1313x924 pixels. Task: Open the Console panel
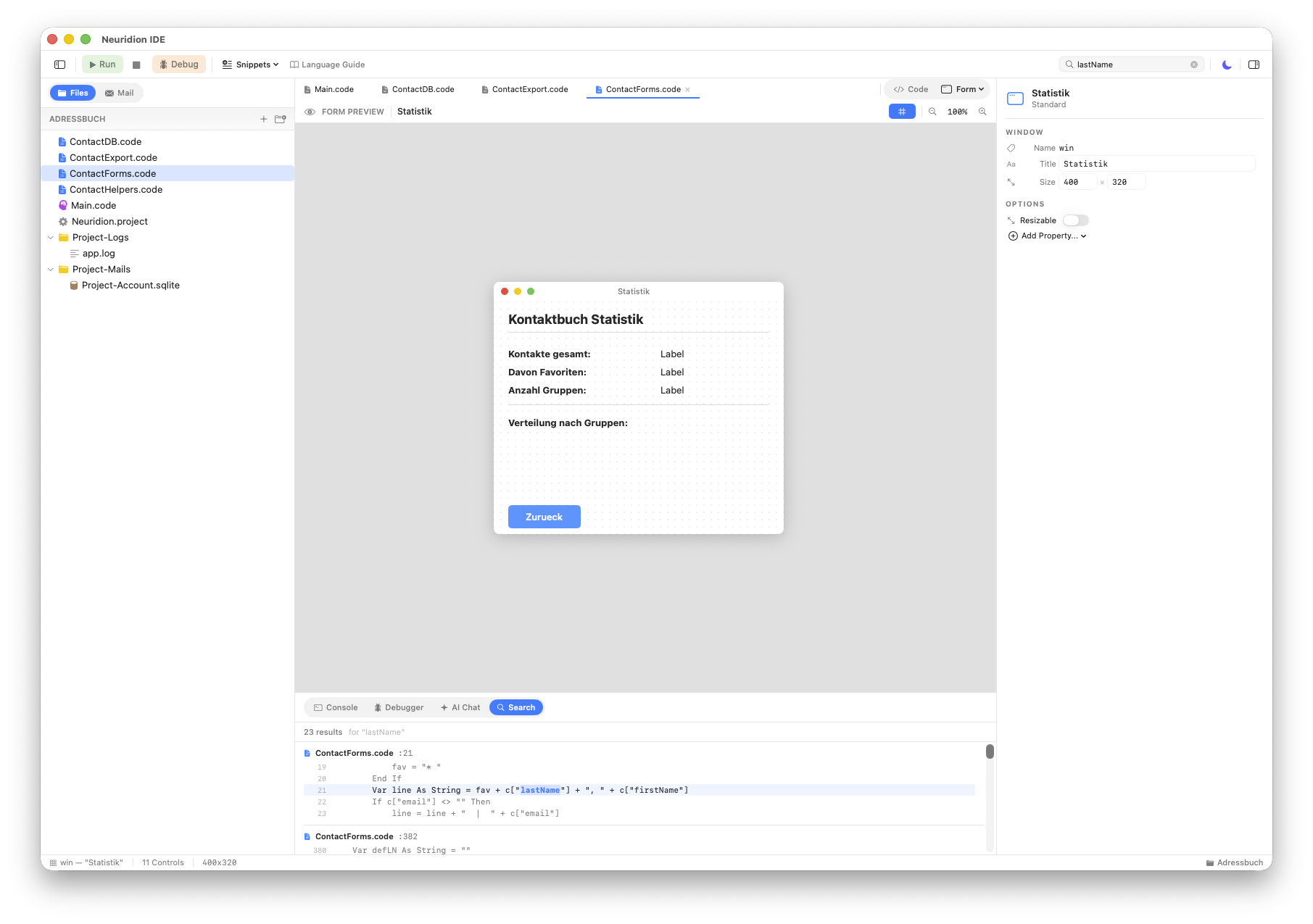click(334, 707)
